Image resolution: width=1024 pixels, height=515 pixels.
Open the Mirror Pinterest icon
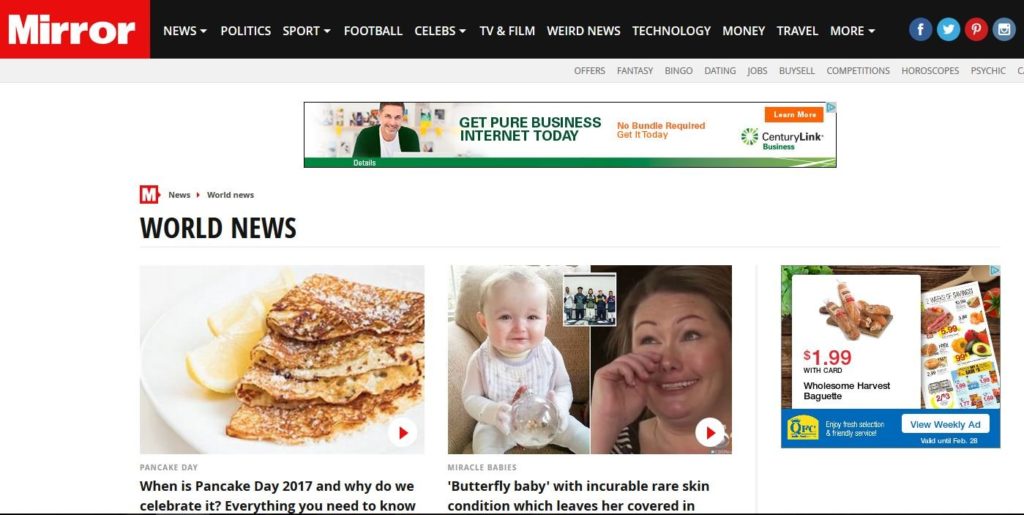pyautogui.click(x=976, y=29)
